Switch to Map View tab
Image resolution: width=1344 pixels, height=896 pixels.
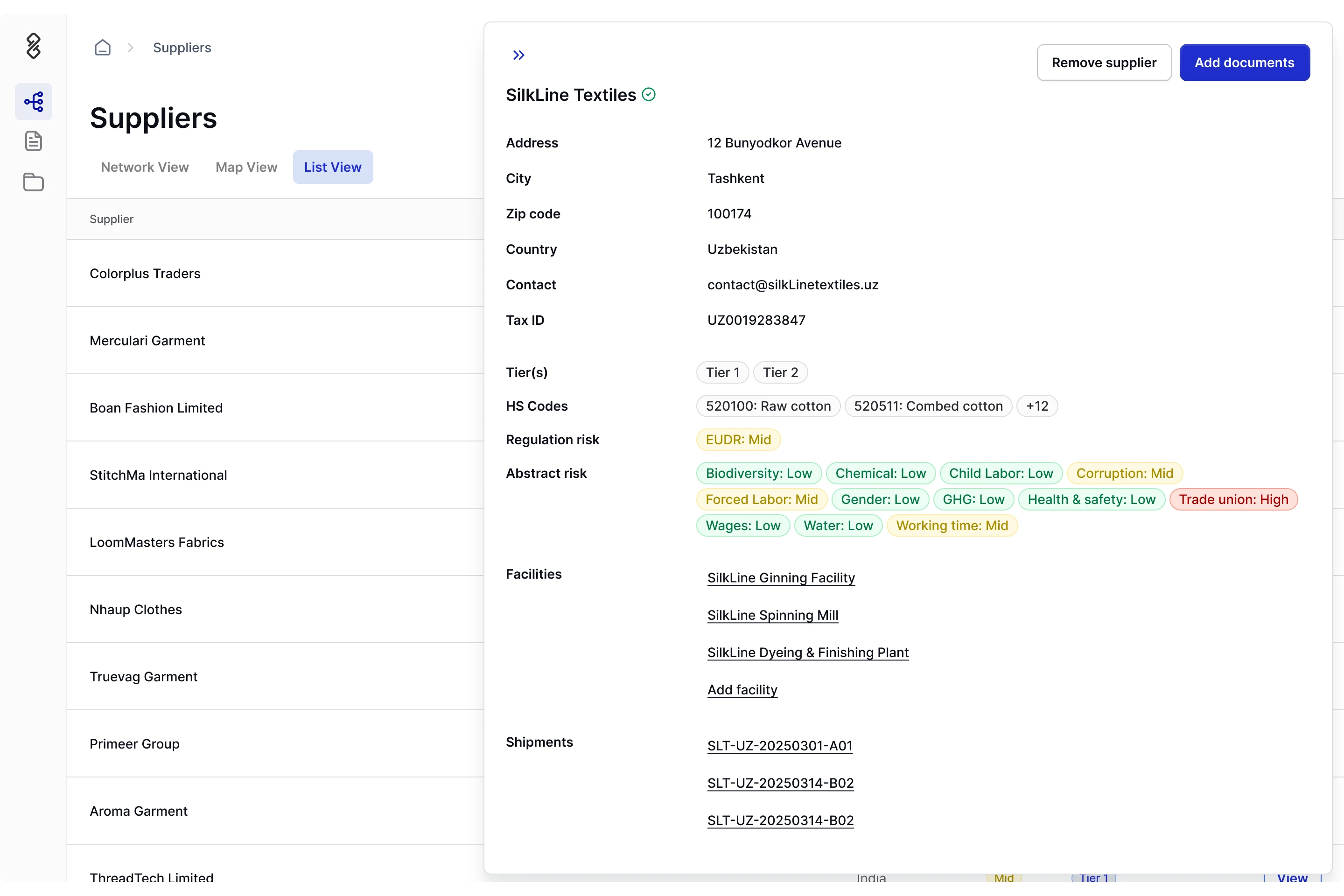pyautogui.click(x=246, y=167)
